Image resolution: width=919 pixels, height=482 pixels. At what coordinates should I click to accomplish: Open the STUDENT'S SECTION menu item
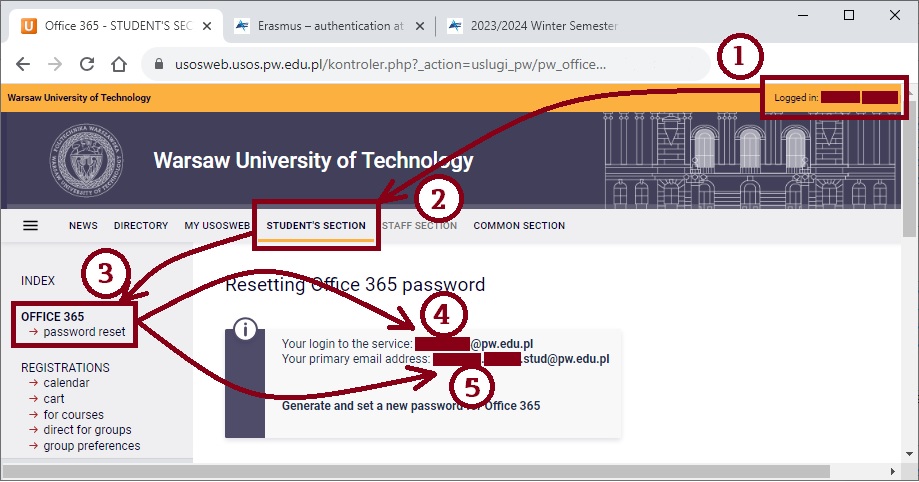coord(316,226)
